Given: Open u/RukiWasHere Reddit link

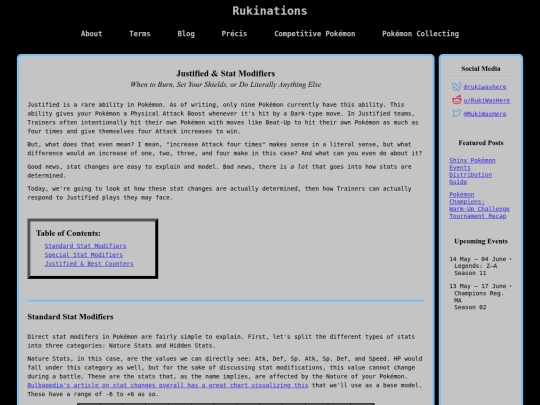Looking at the screenshot, I should pyautogui.click(x=487, y=100).
